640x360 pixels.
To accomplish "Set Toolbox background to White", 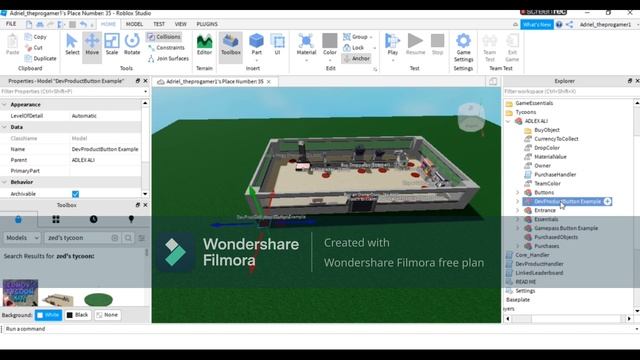I will click(x=48, y=315).
